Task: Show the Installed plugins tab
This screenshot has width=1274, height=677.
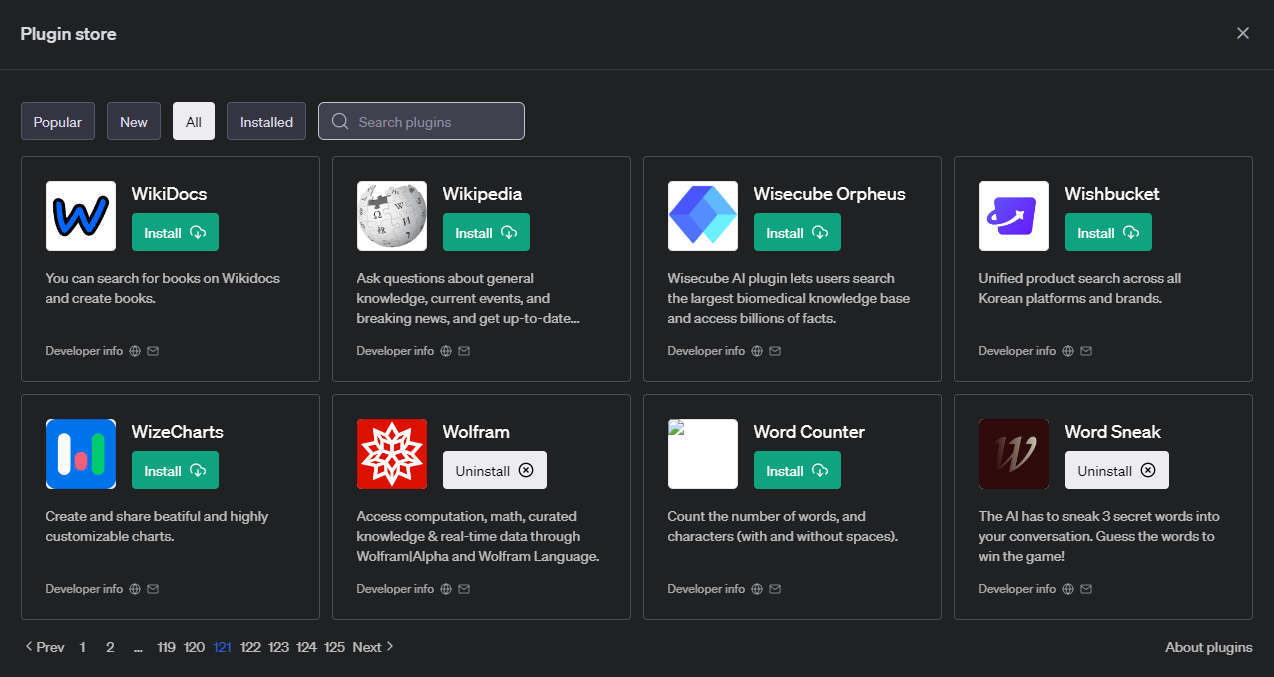Action: coord(266,121)
